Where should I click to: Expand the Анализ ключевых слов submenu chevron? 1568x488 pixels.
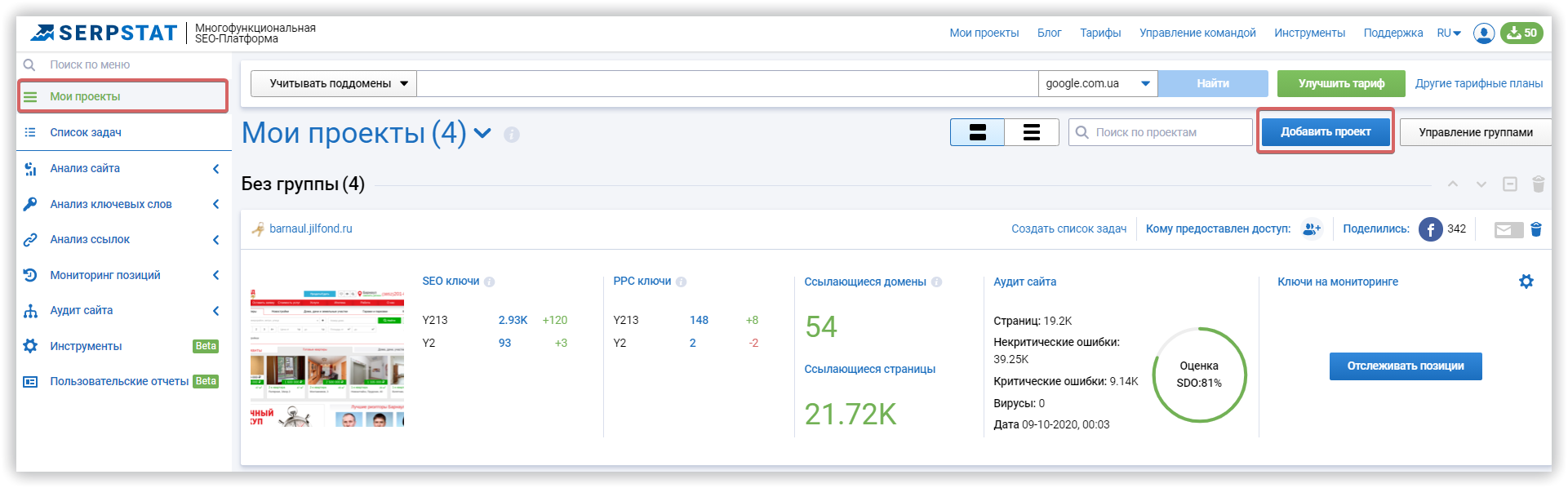(216, 204)
